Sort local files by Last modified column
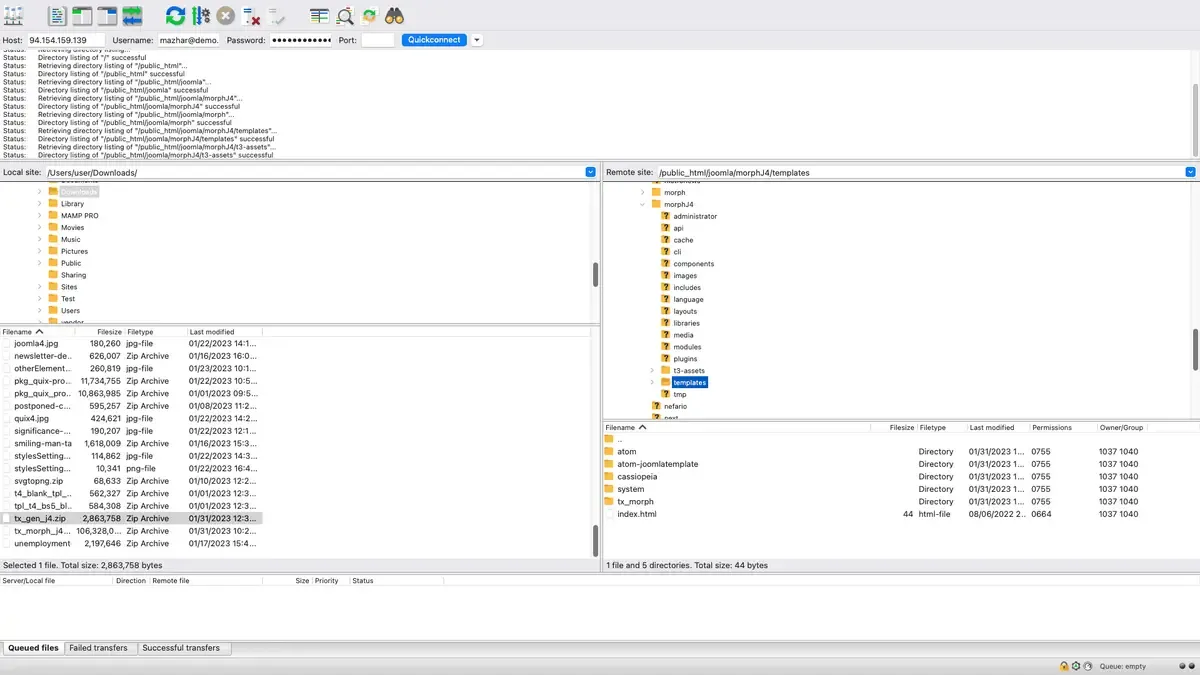Viewport: 1200px width, 675px height. point(224,331)
